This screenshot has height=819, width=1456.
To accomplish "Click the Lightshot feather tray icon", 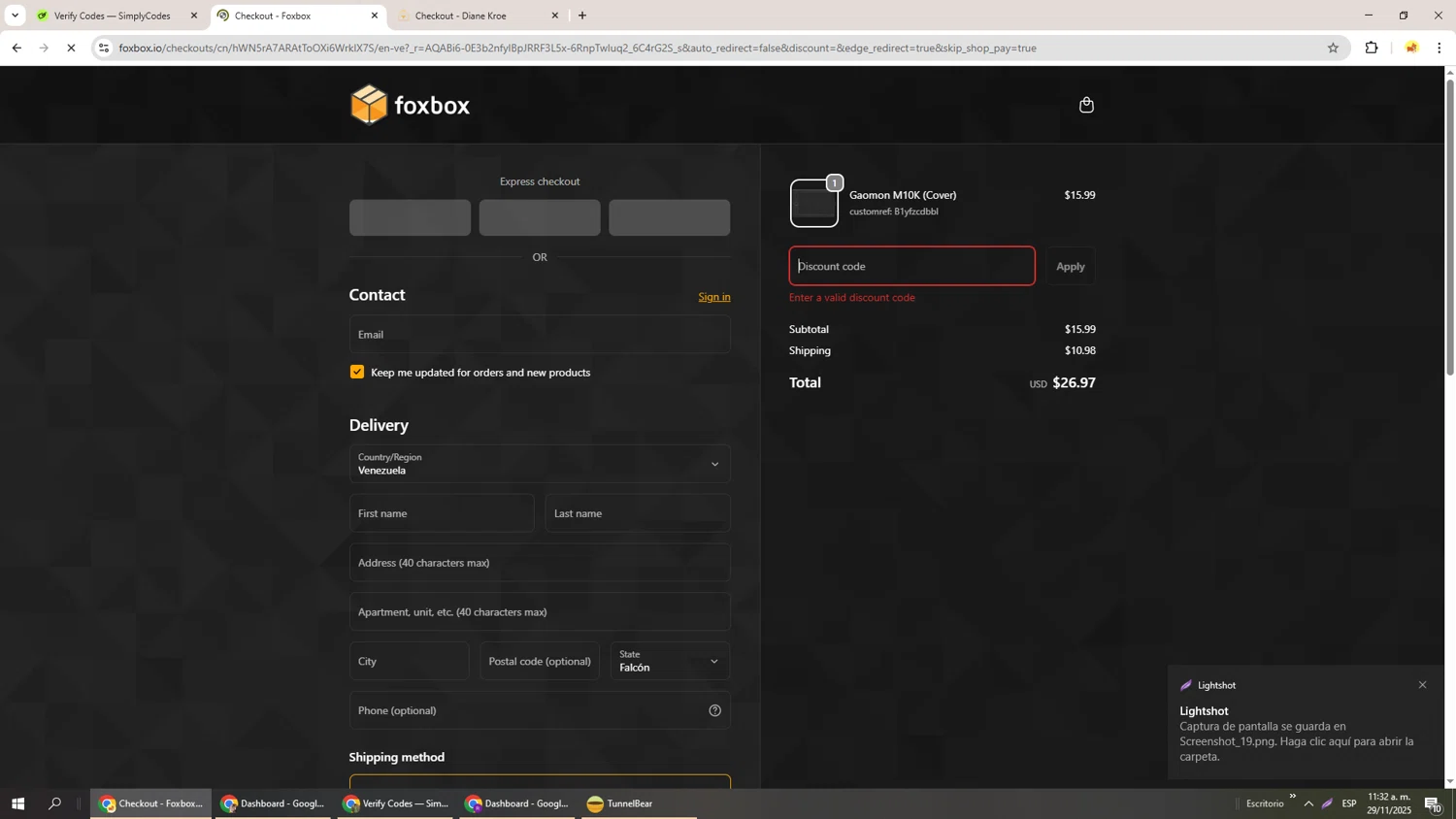I will tap(1327, 803).
